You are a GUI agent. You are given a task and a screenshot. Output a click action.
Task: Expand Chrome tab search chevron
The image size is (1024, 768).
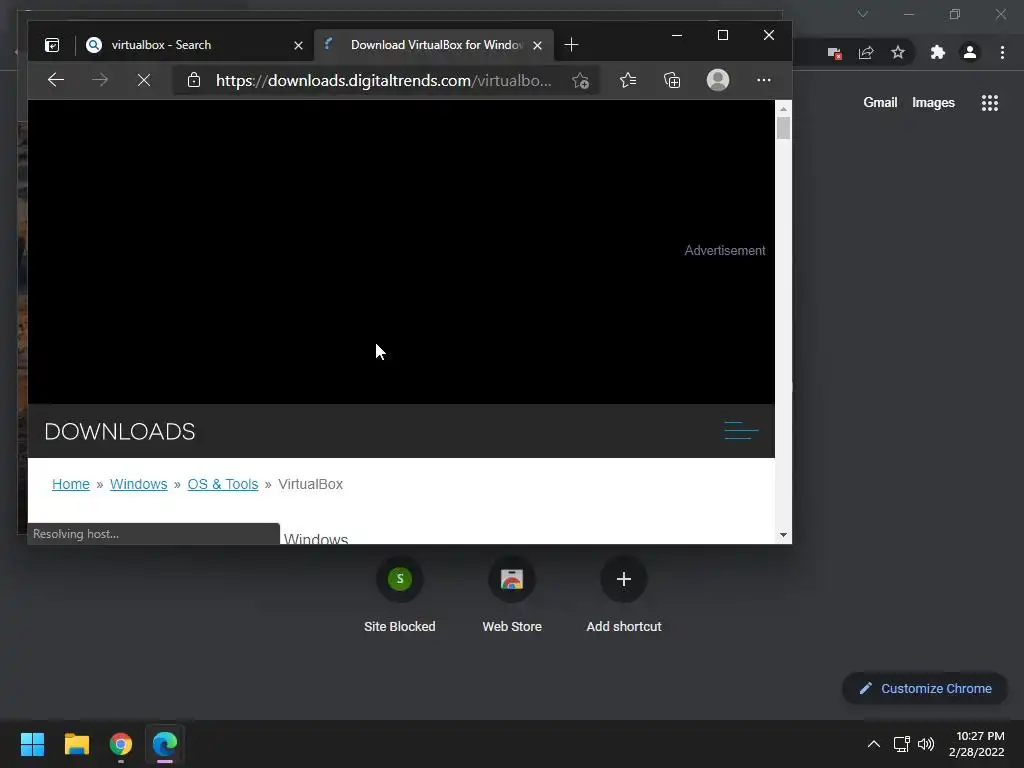pyautogui.click(x=863, y=14)
